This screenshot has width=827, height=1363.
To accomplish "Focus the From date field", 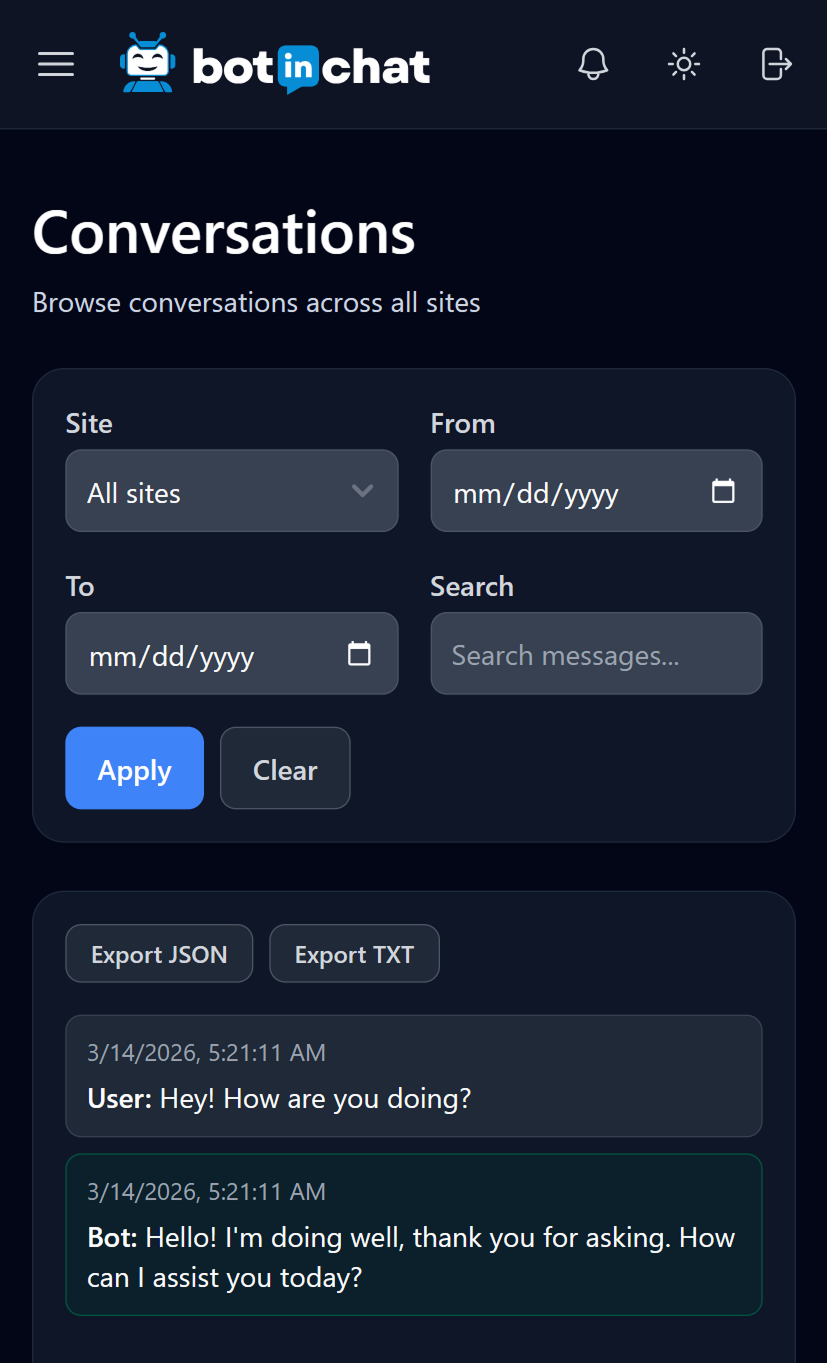I will pyautogui.click(x=560, y=492).
